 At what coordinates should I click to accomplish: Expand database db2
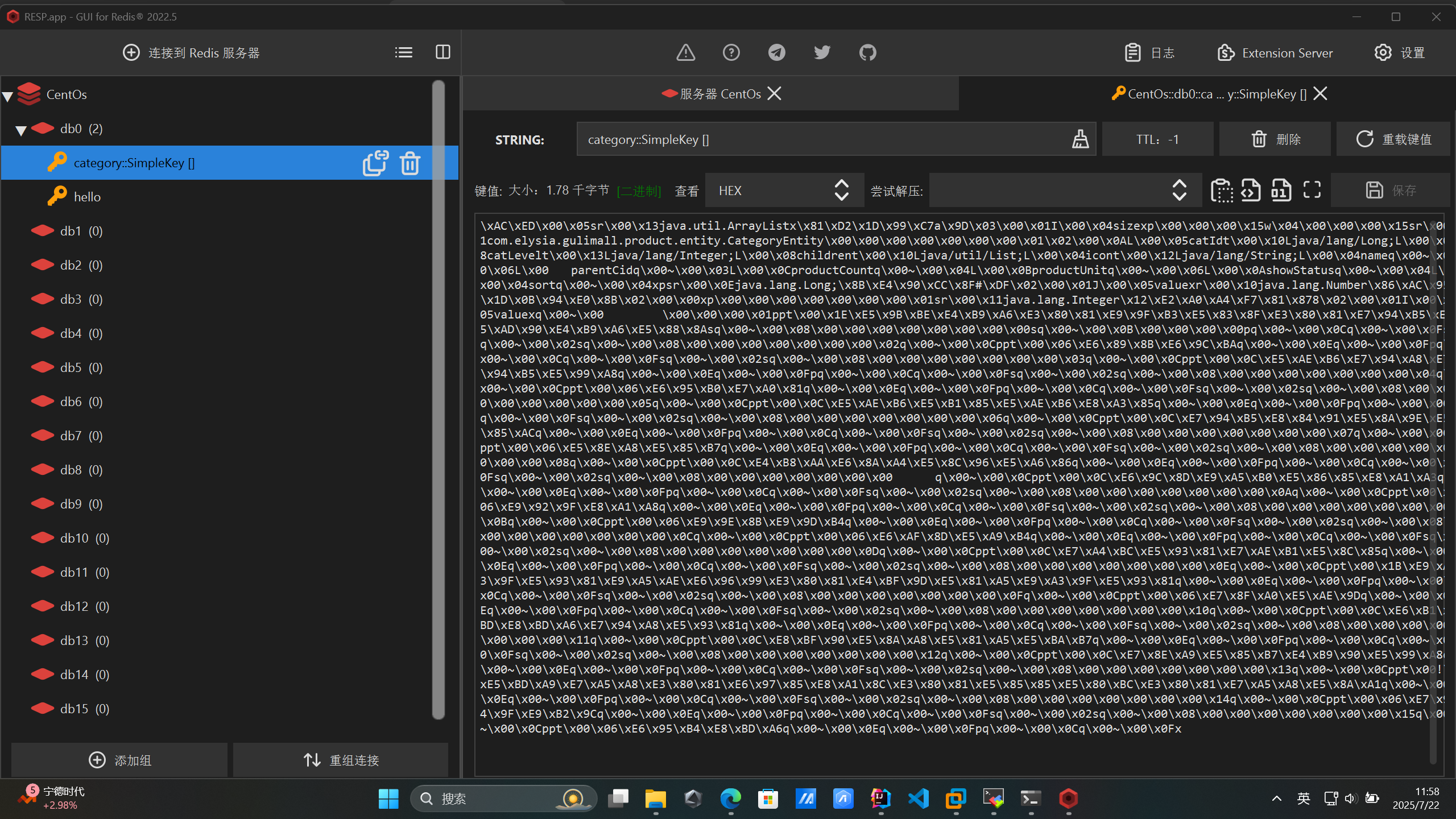coord(81,265)
